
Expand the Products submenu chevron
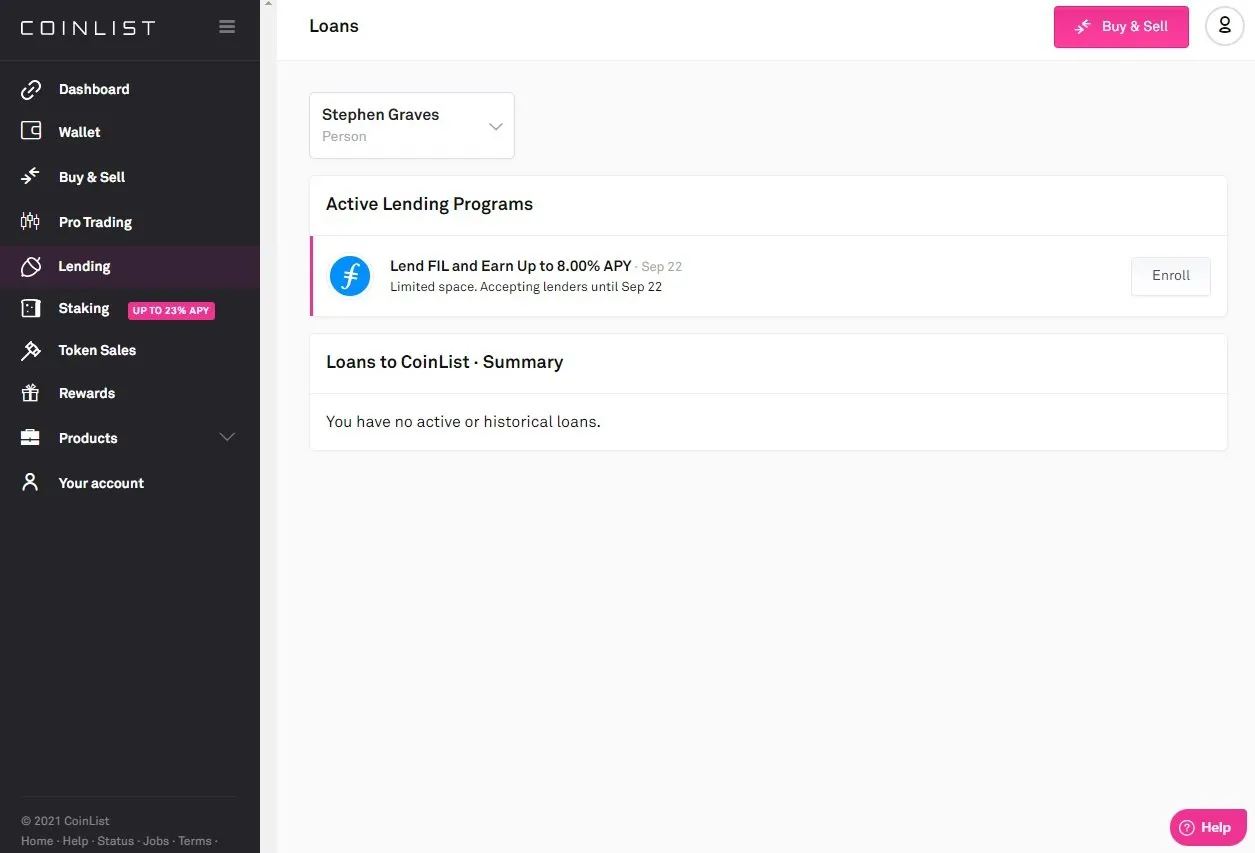227,437
